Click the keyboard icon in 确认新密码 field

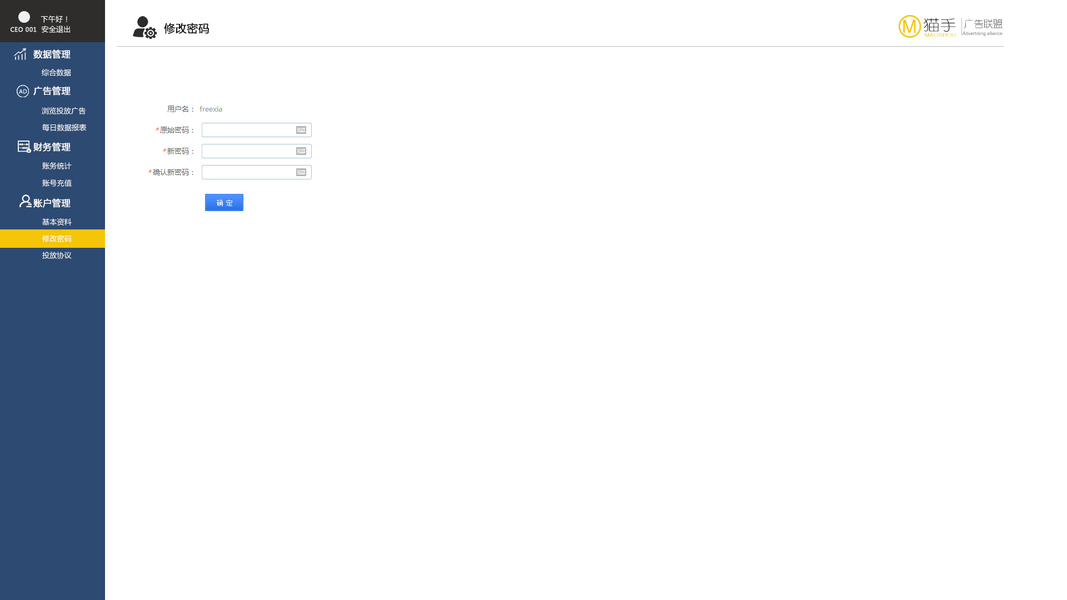click(301, 172)
